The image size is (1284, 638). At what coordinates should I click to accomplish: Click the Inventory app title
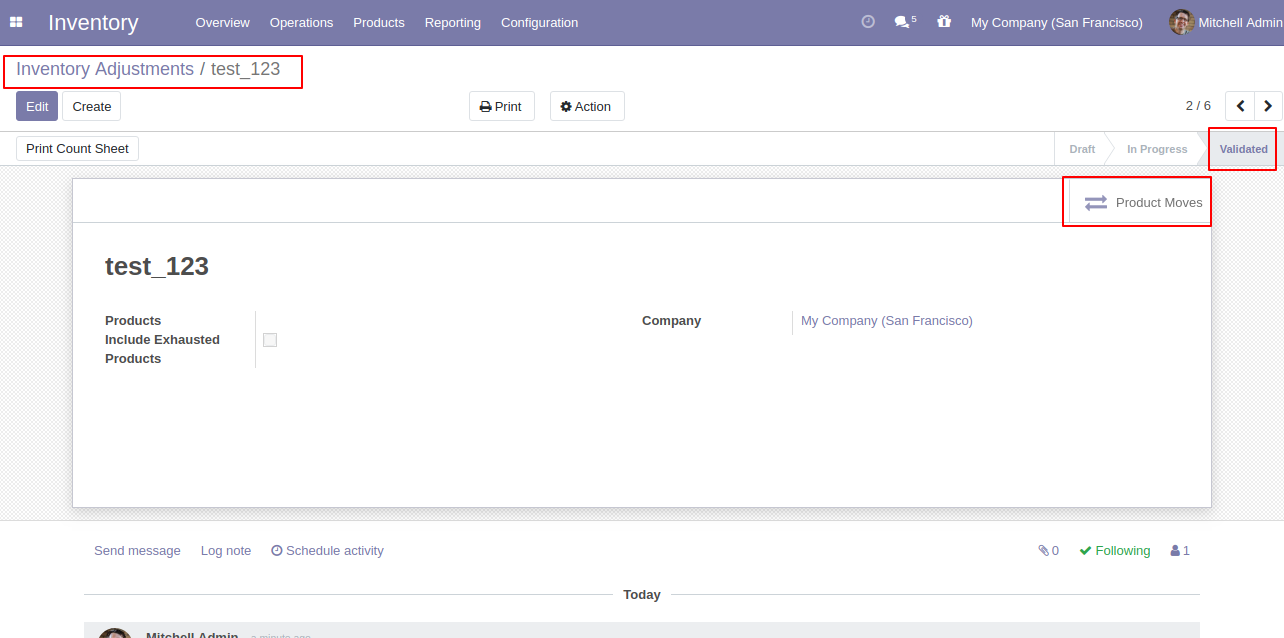(93, 22)
